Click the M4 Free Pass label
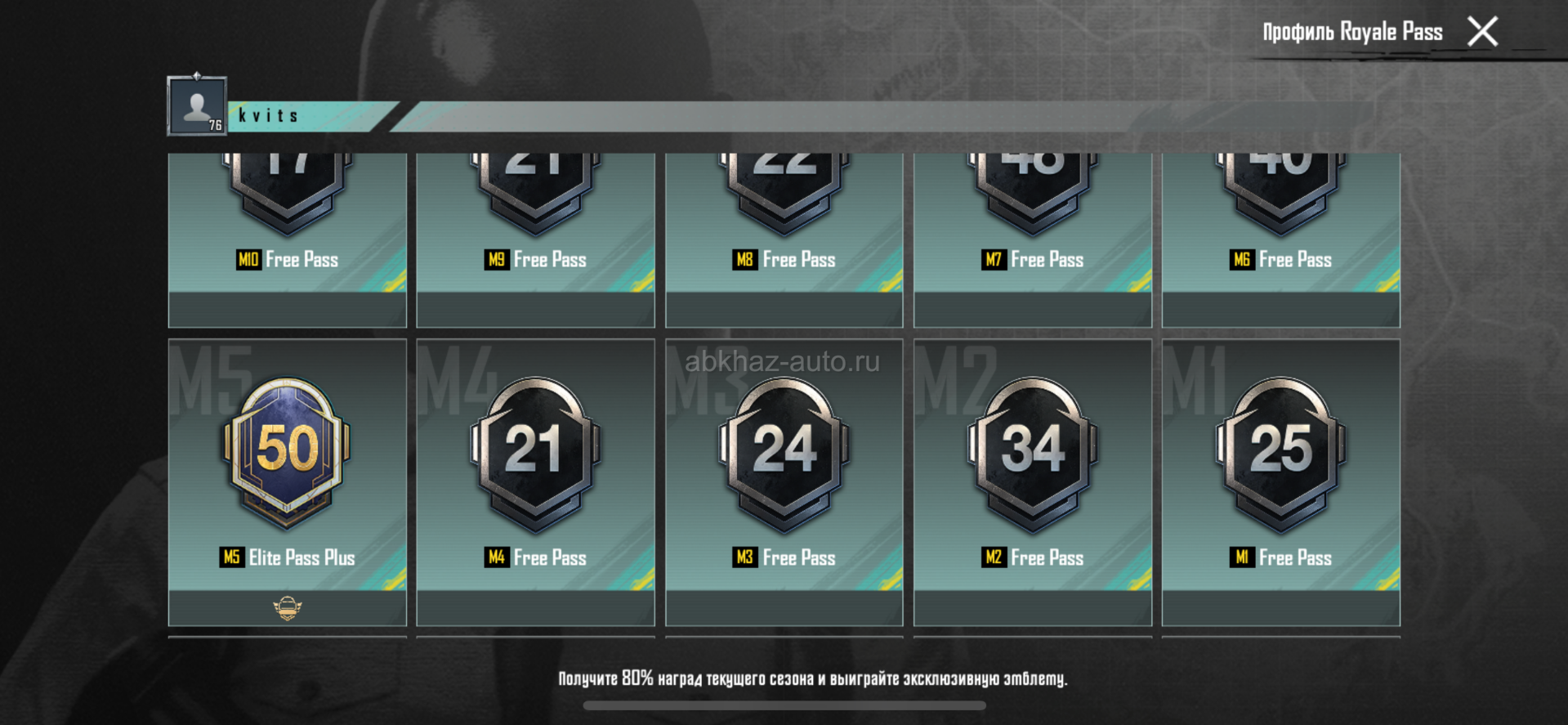 coord(535,557)
